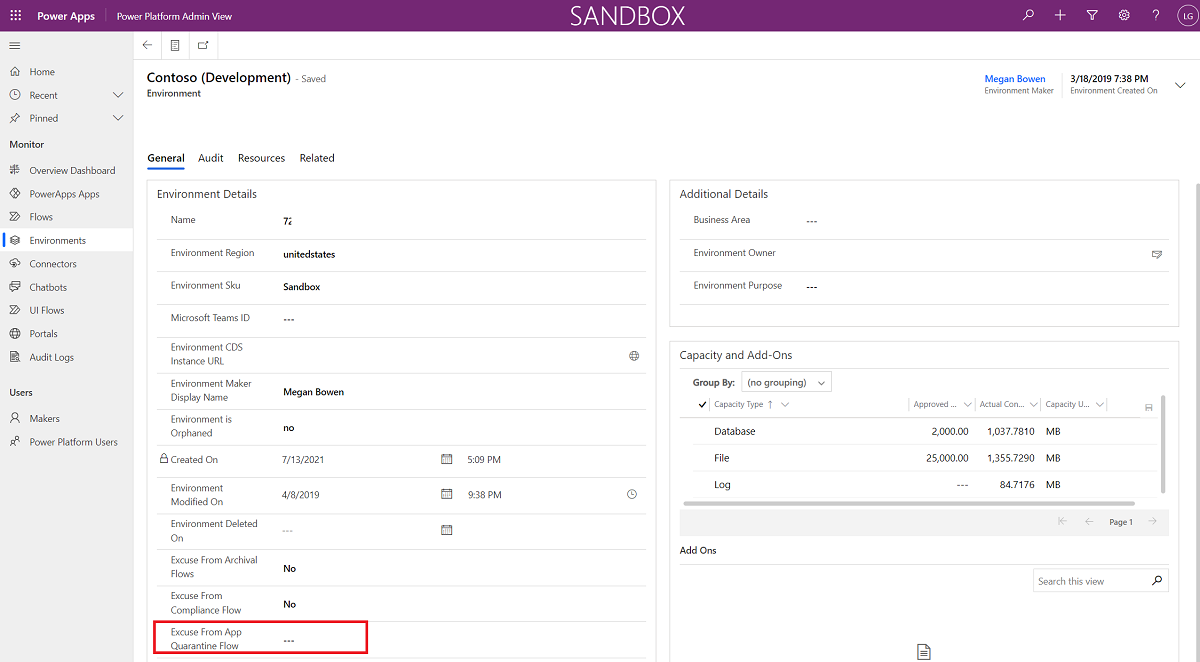Open Capacity Type column dropdown
The image size is (1200, 662).
tap(785, 405)
